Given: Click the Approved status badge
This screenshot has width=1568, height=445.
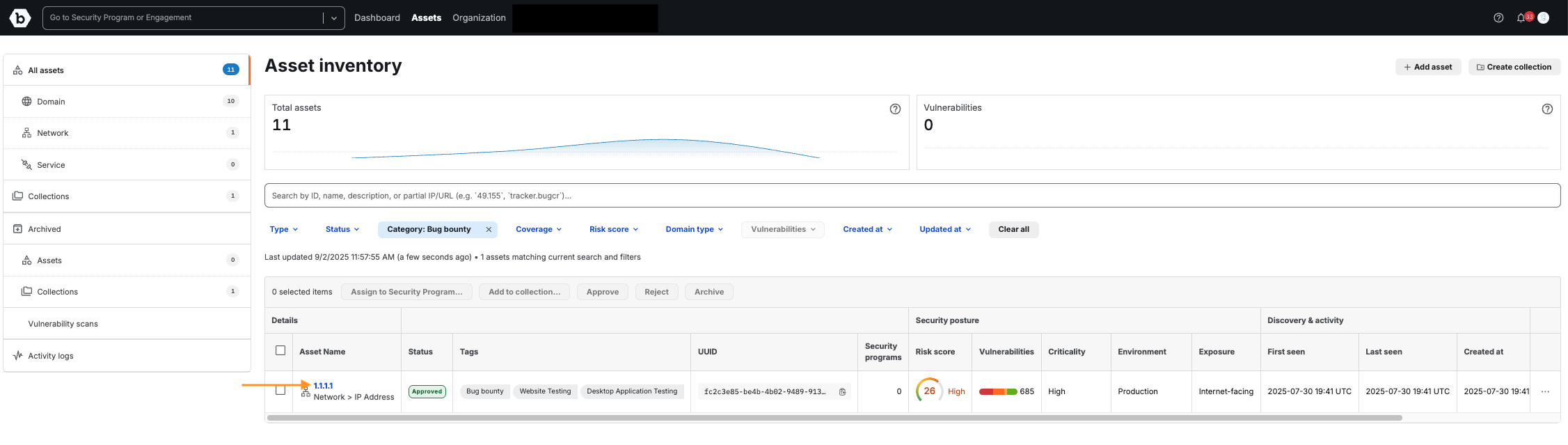Looking at the screenshot, I should tap(427, 391).
